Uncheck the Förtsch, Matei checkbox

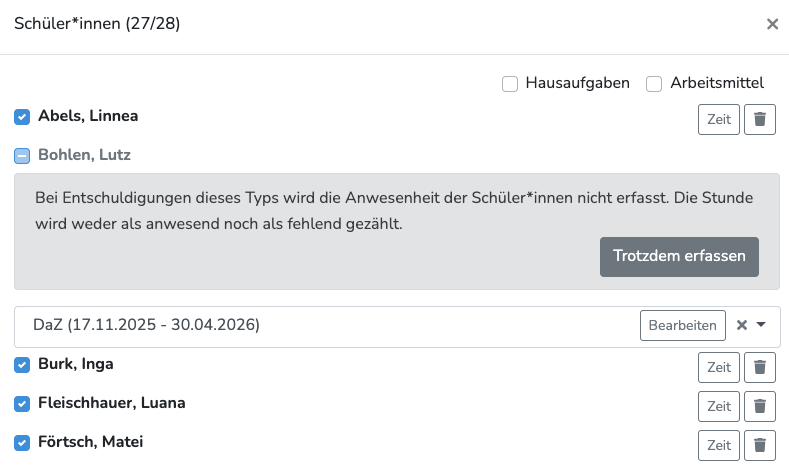click(x=22, y=442)
